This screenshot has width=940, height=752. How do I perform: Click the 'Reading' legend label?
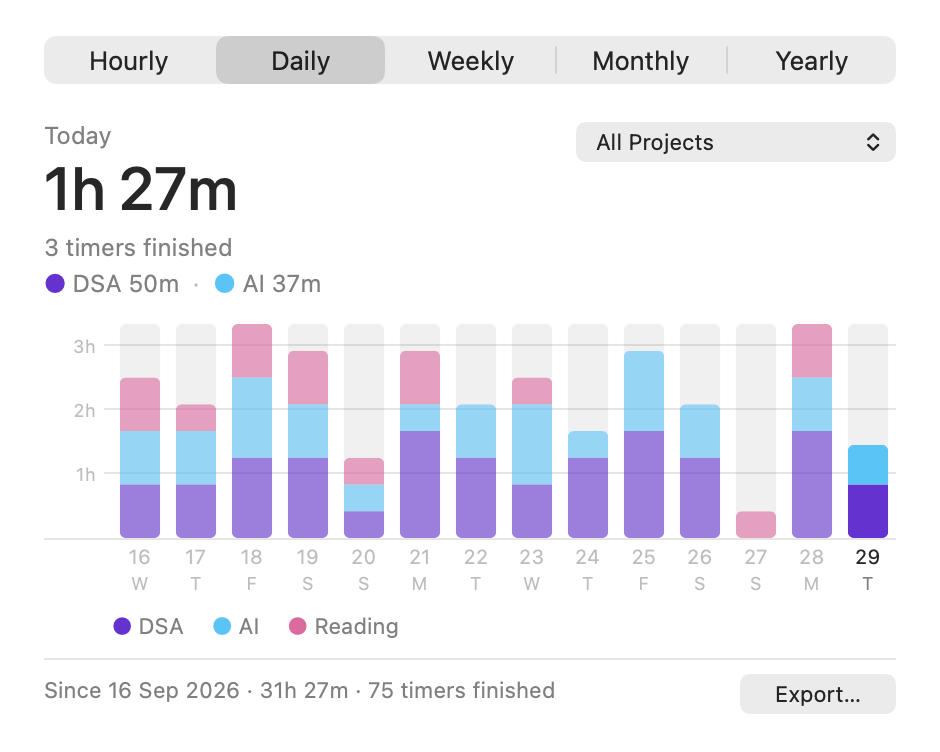[357, 626]
